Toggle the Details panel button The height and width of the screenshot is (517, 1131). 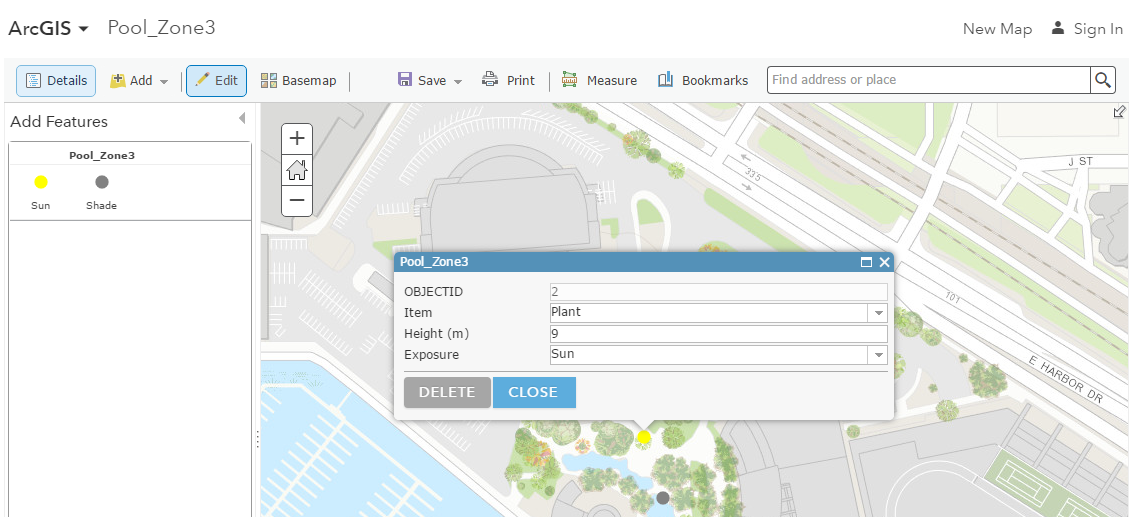(56, 81)
